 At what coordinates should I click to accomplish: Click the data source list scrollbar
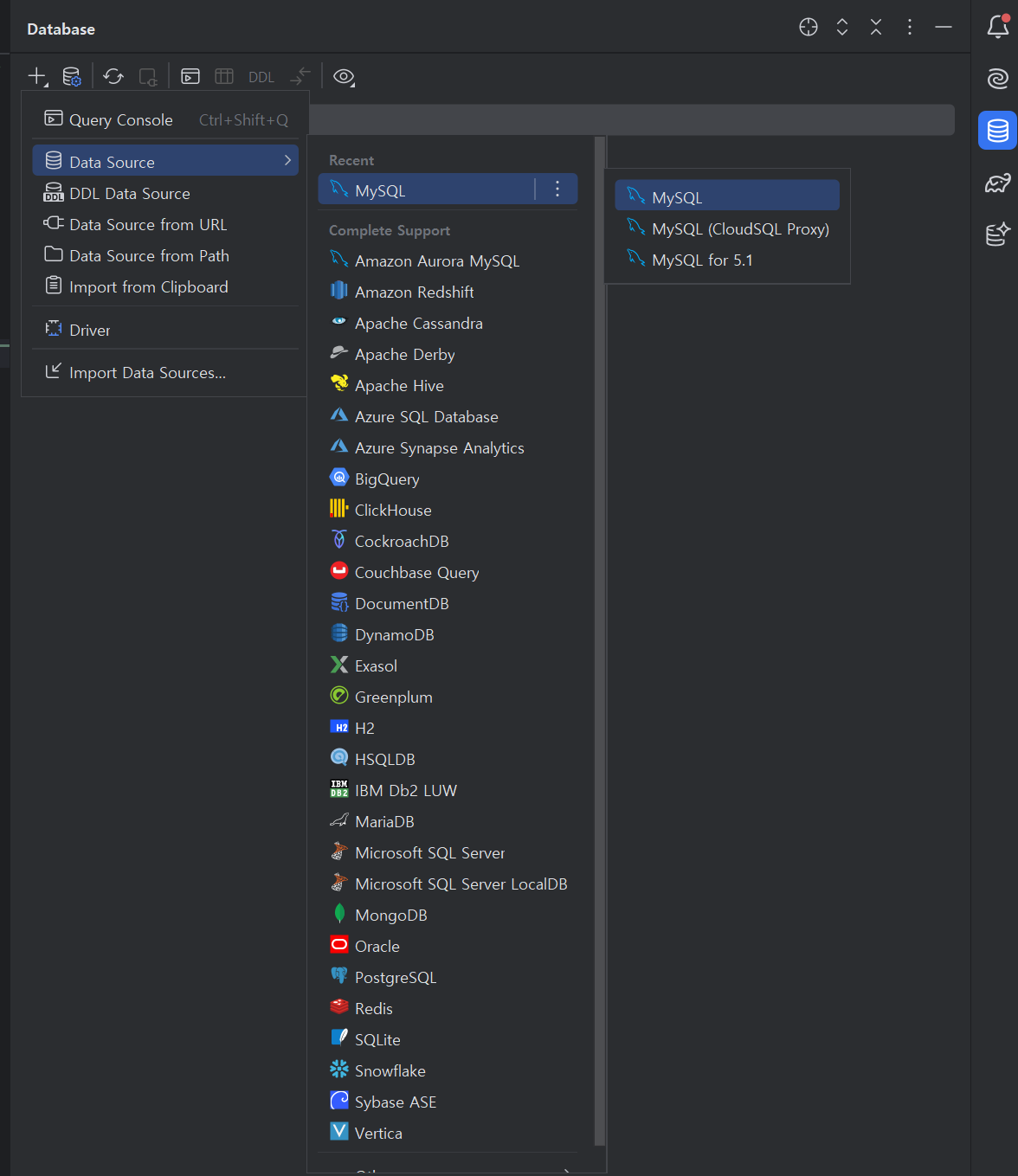[x=599, y=640]
